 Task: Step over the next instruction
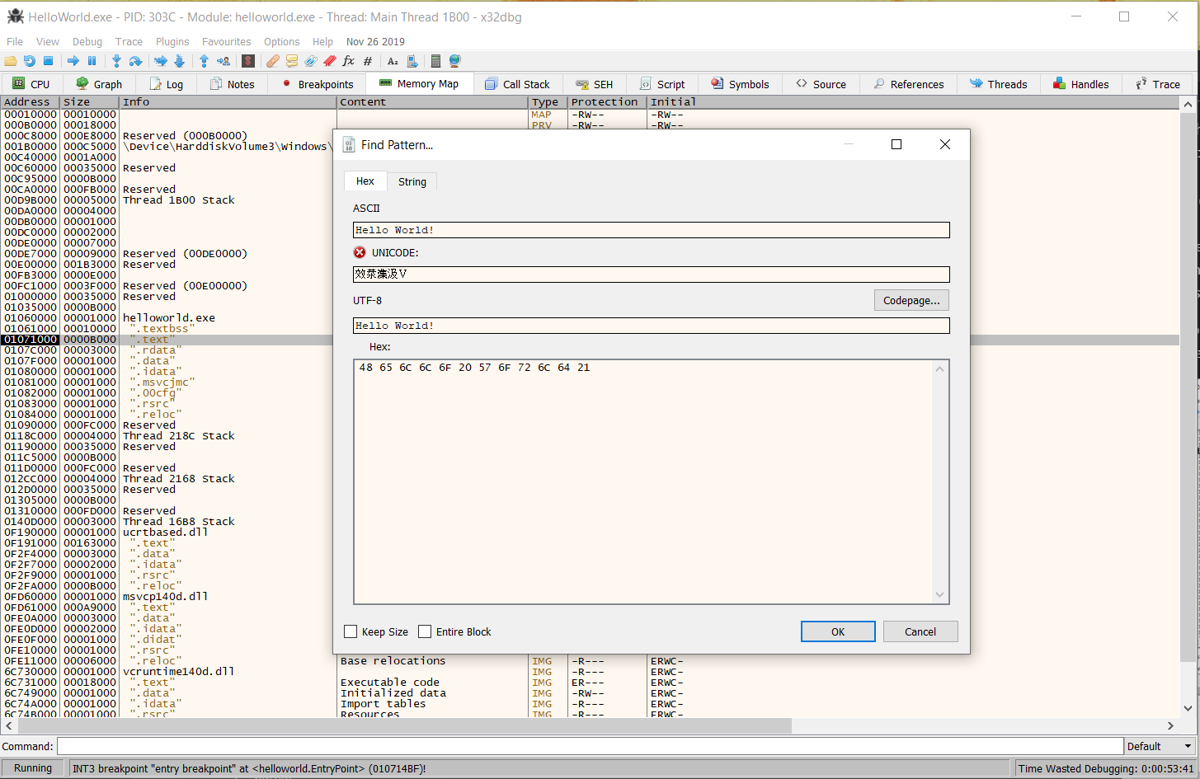(x=135, y=61)
